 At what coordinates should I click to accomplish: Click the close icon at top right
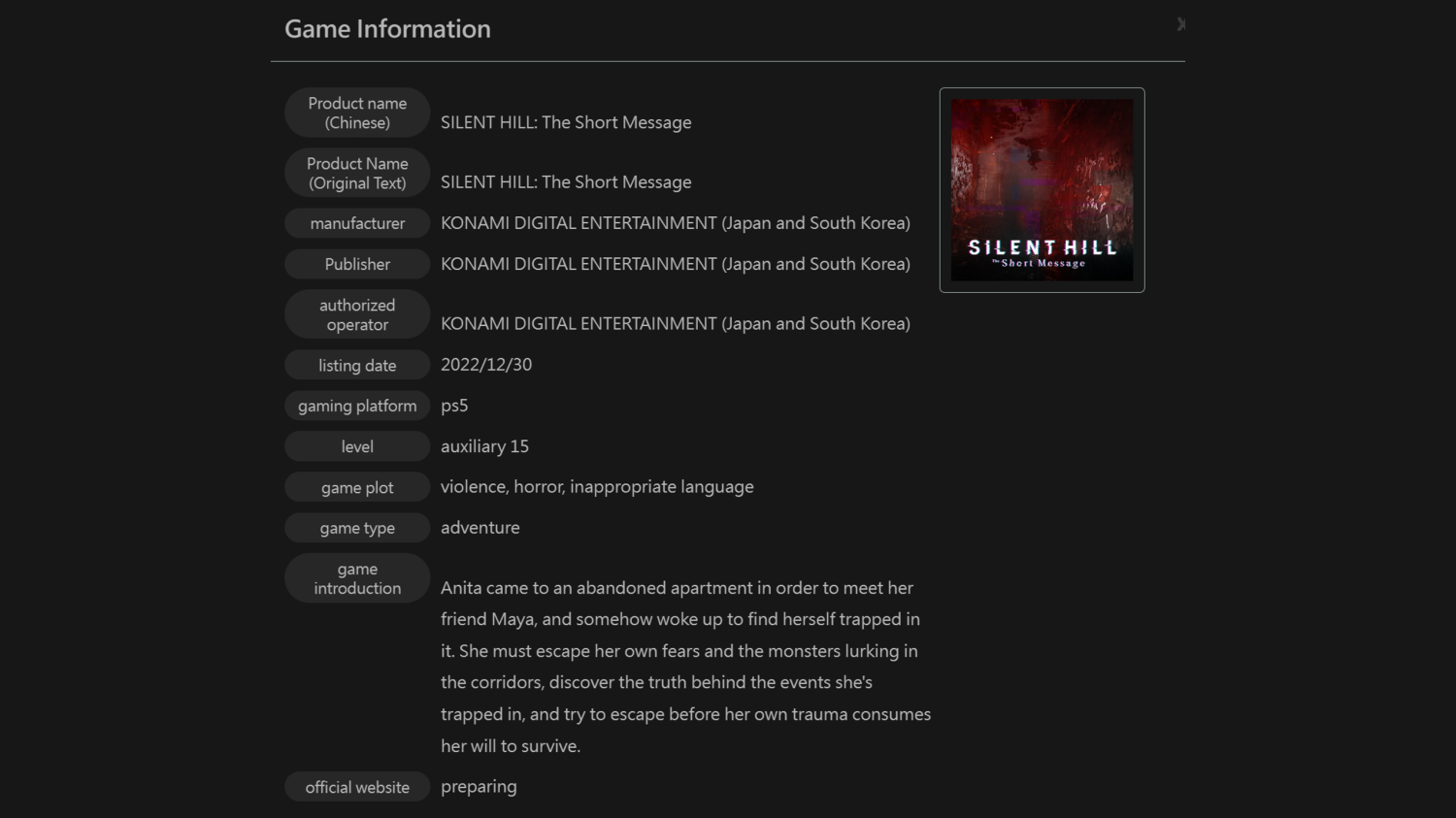pyautogui.click(x=1180, y=24)
